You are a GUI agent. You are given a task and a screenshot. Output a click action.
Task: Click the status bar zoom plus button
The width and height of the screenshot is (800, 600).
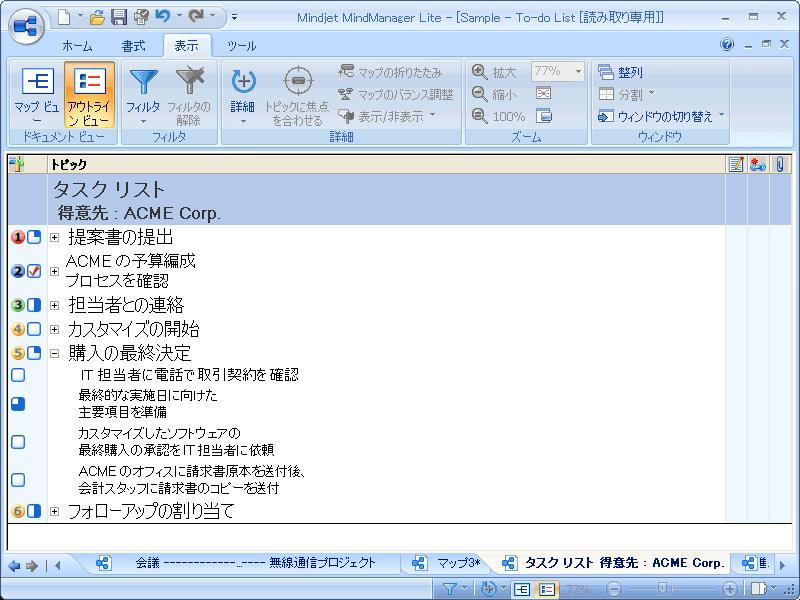coord(730,589)
